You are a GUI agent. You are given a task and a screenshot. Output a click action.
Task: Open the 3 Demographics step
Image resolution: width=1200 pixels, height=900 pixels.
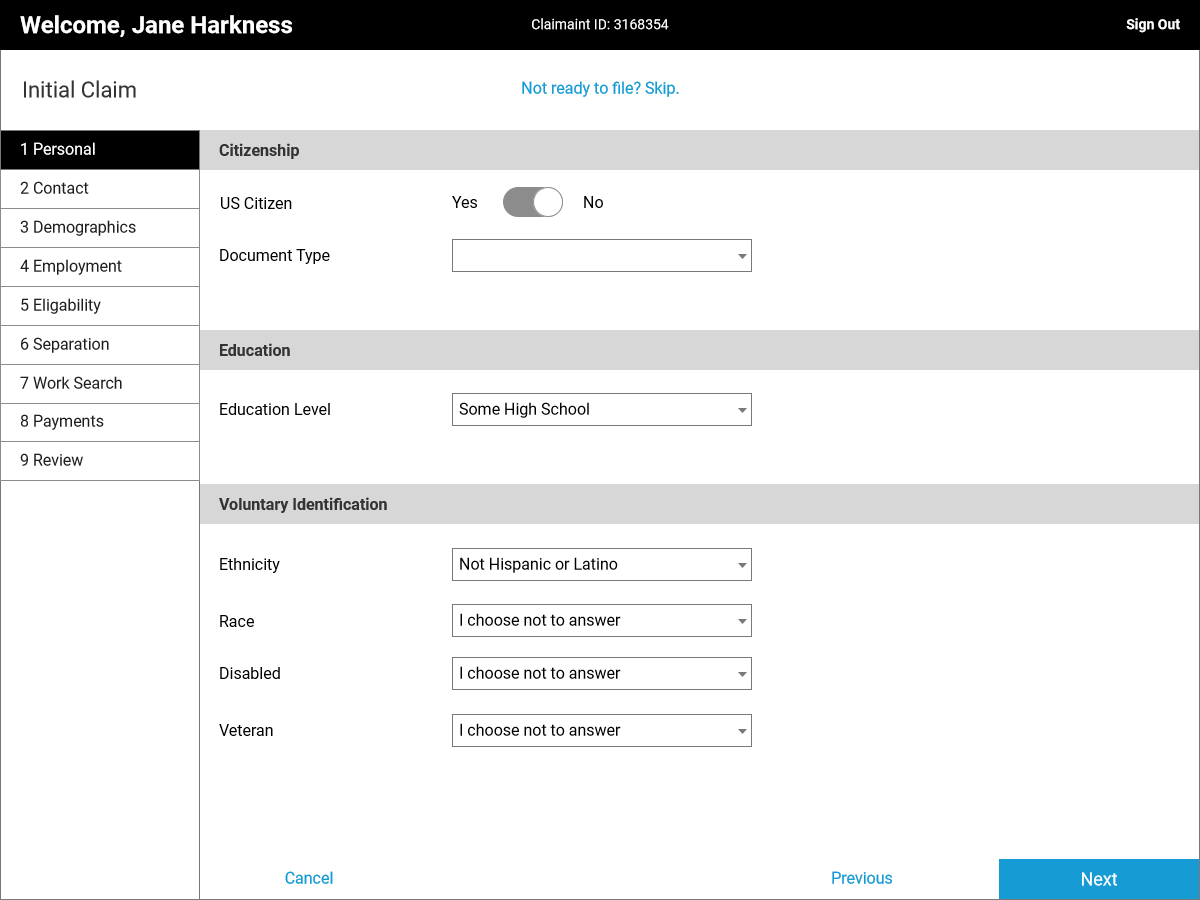[x=100, y=228]
